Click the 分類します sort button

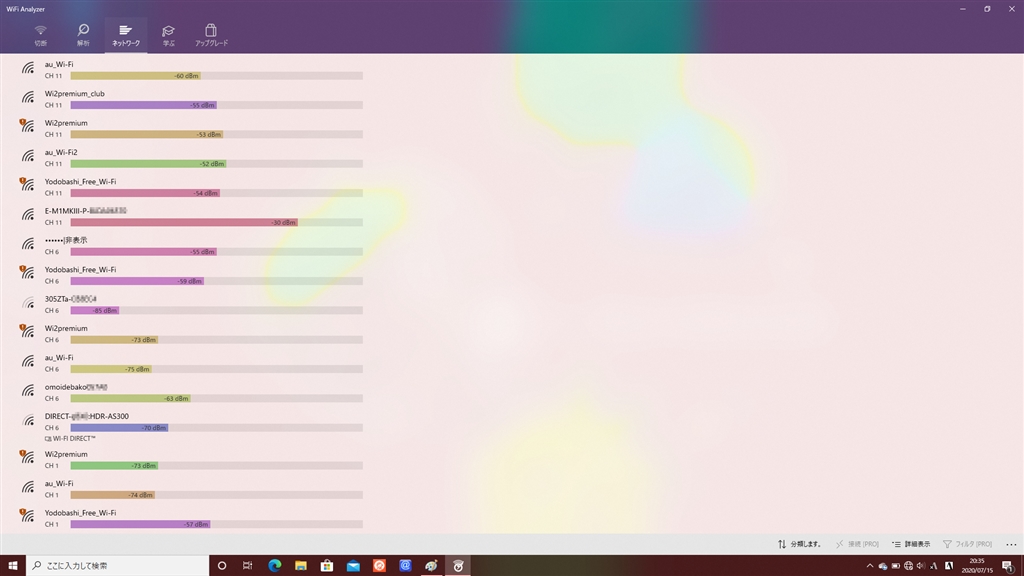pyautogui.click(x=799, y=544)
